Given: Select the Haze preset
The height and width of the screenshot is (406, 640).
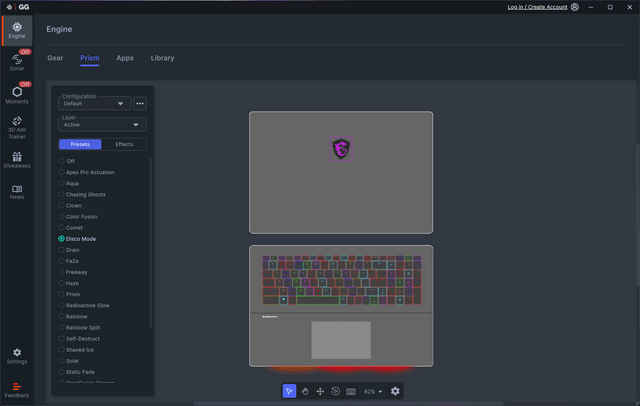Looking at the screenshot, I should pyautogui.click(x=69, y=283).
